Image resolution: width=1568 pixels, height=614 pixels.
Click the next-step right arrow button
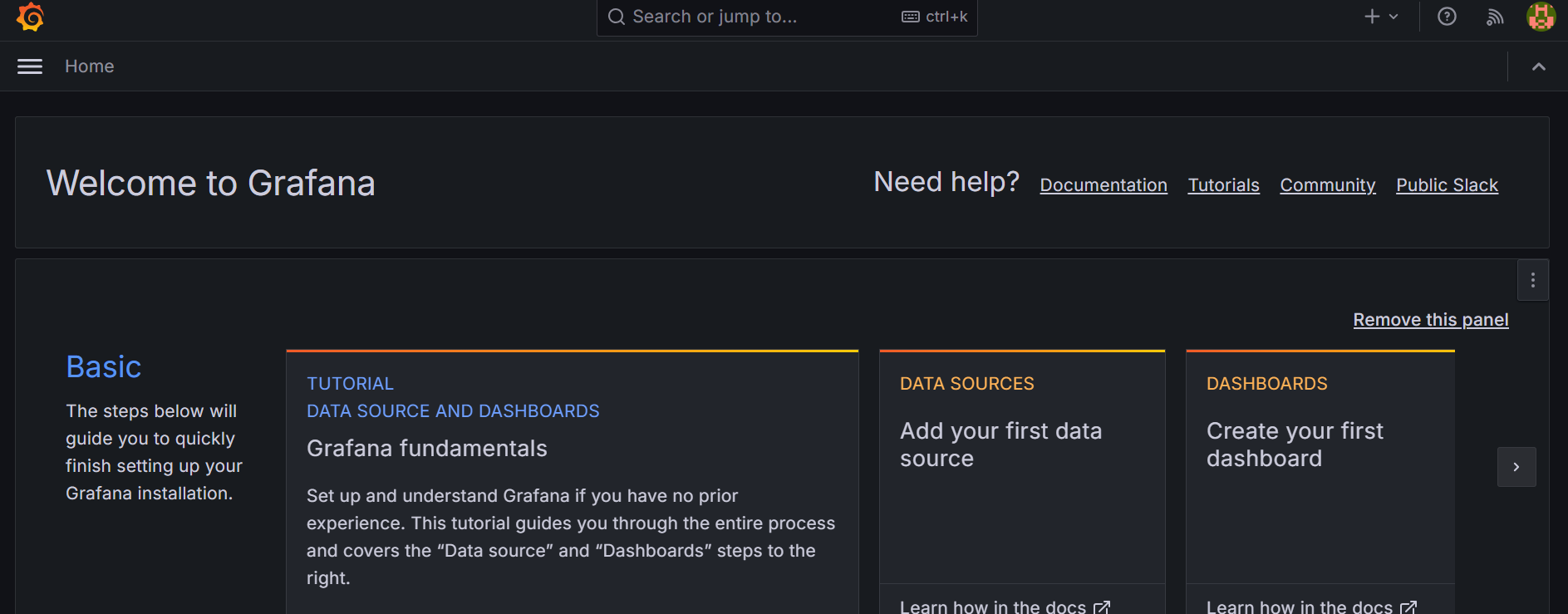[1516, 467]
